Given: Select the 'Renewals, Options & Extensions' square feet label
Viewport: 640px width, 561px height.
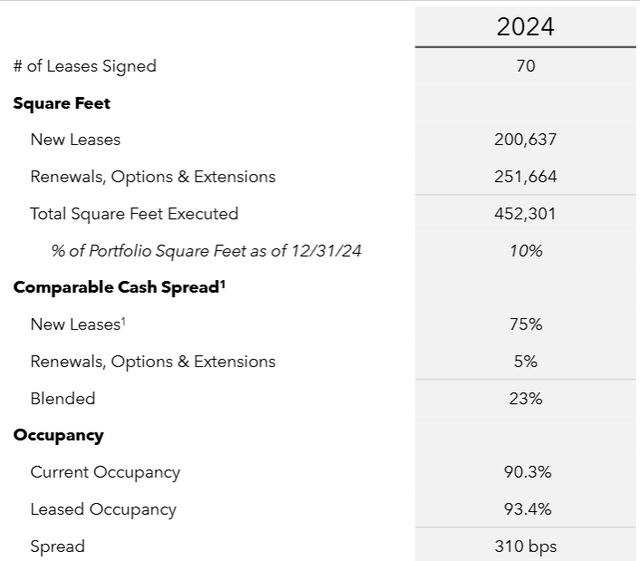Looking at the screenshot, I should [153, 177].
